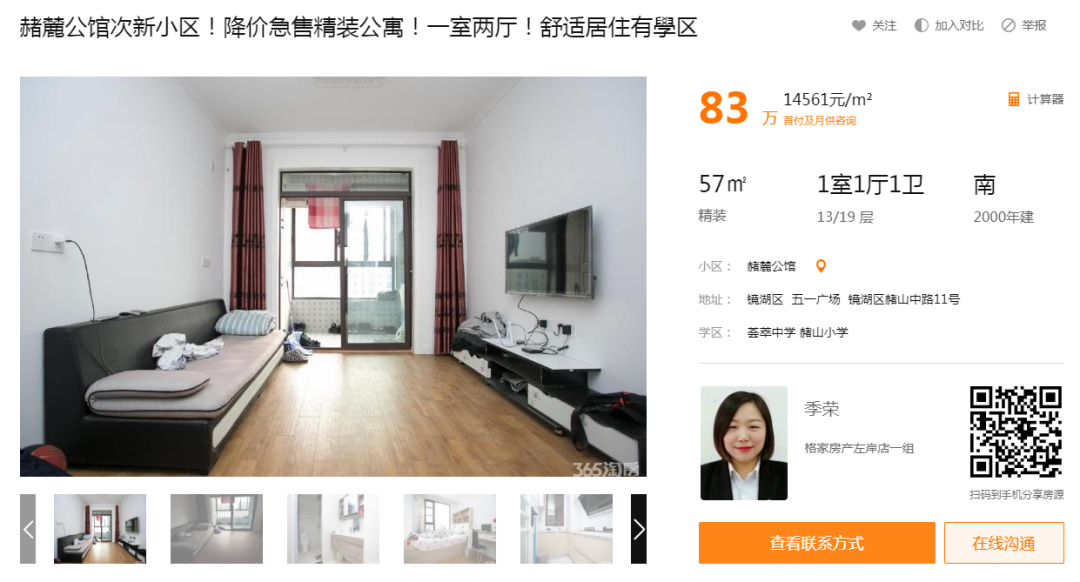Open the 五一广场 area link
This screenshot has width=1080, height=582.
816,299
